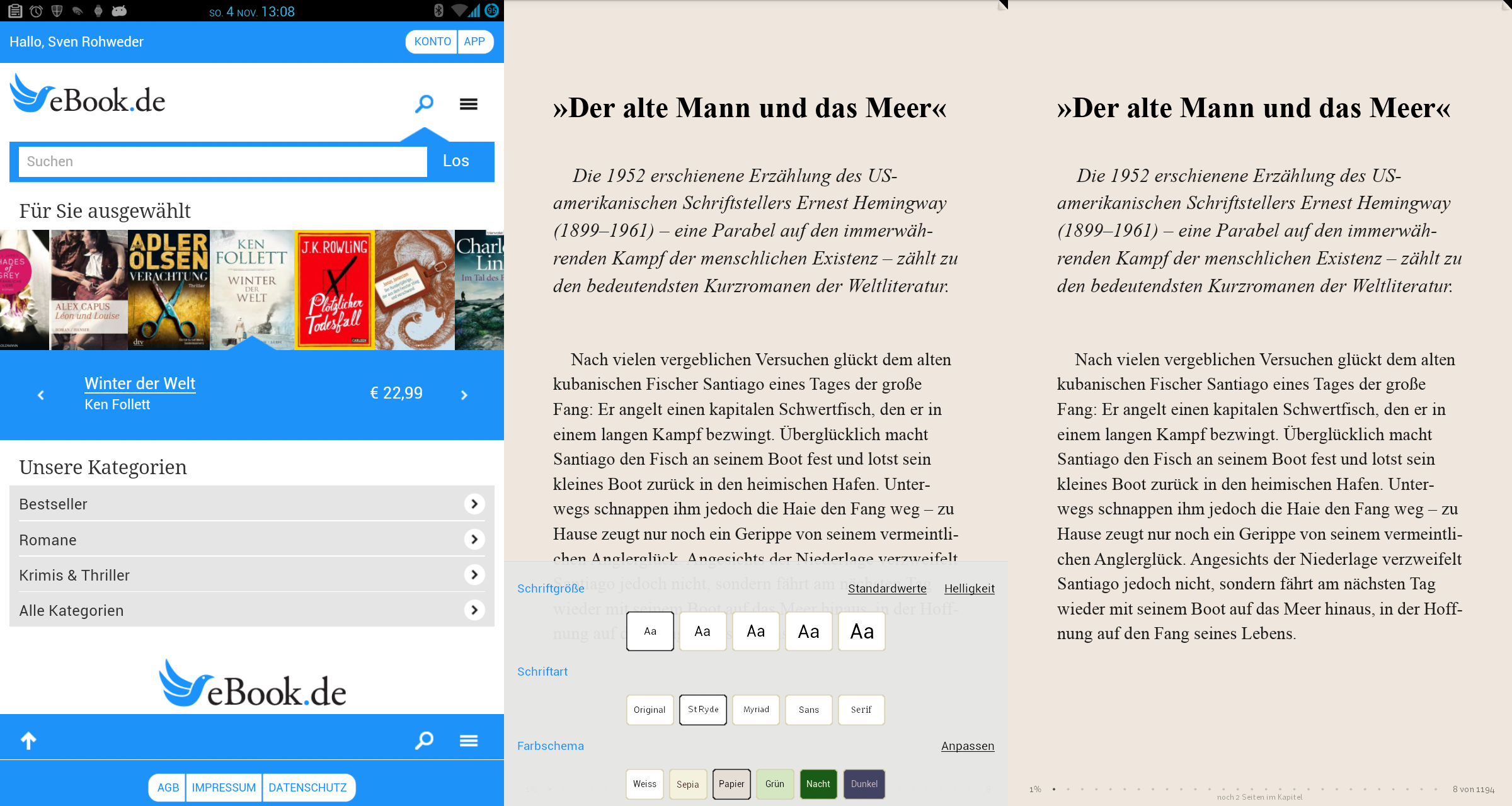This screenshot has height=806, width=1512.
Task: Open the APP tab
Action: click(x=475, y=42)
